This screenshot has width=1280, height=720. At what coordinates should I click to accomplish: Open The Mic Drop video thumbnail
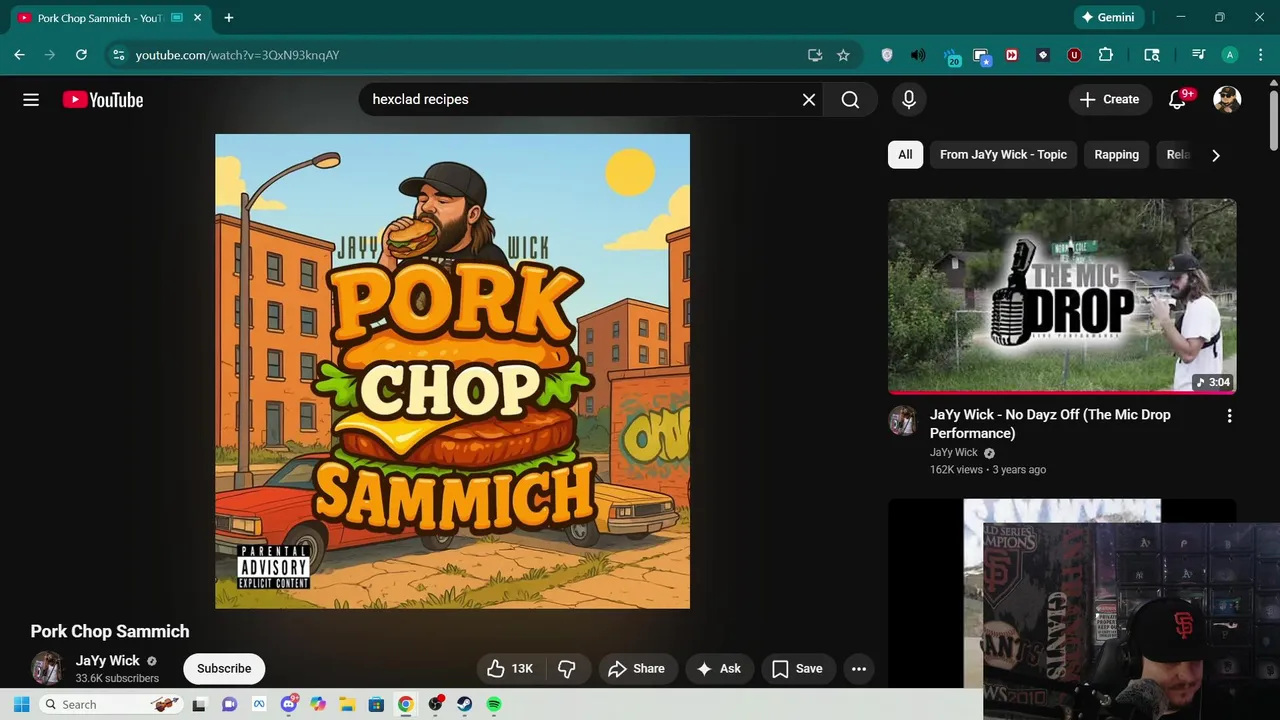coord(1062,296)
